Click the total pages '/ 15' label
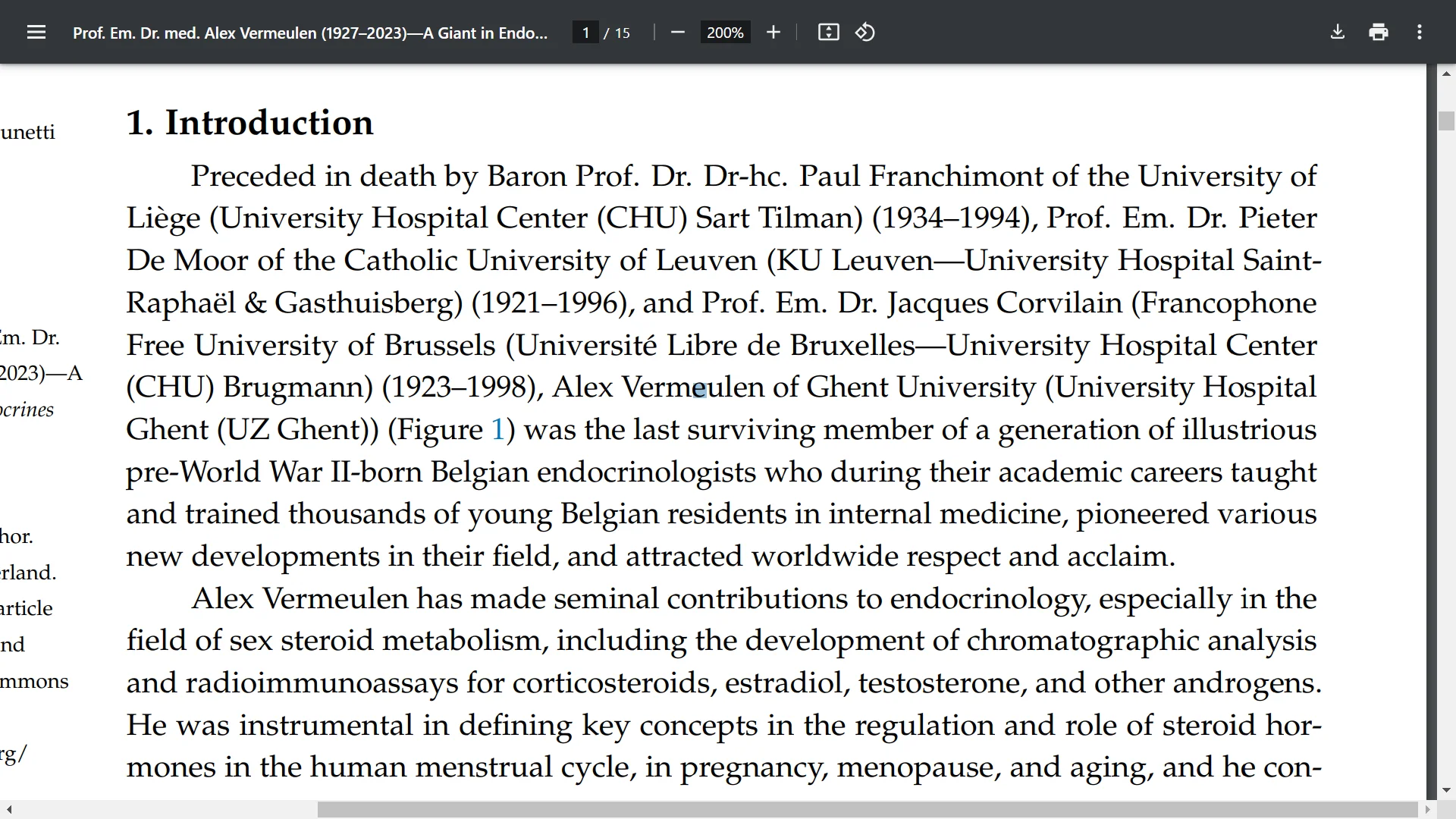1456x819 pixels. coord(617,33)
